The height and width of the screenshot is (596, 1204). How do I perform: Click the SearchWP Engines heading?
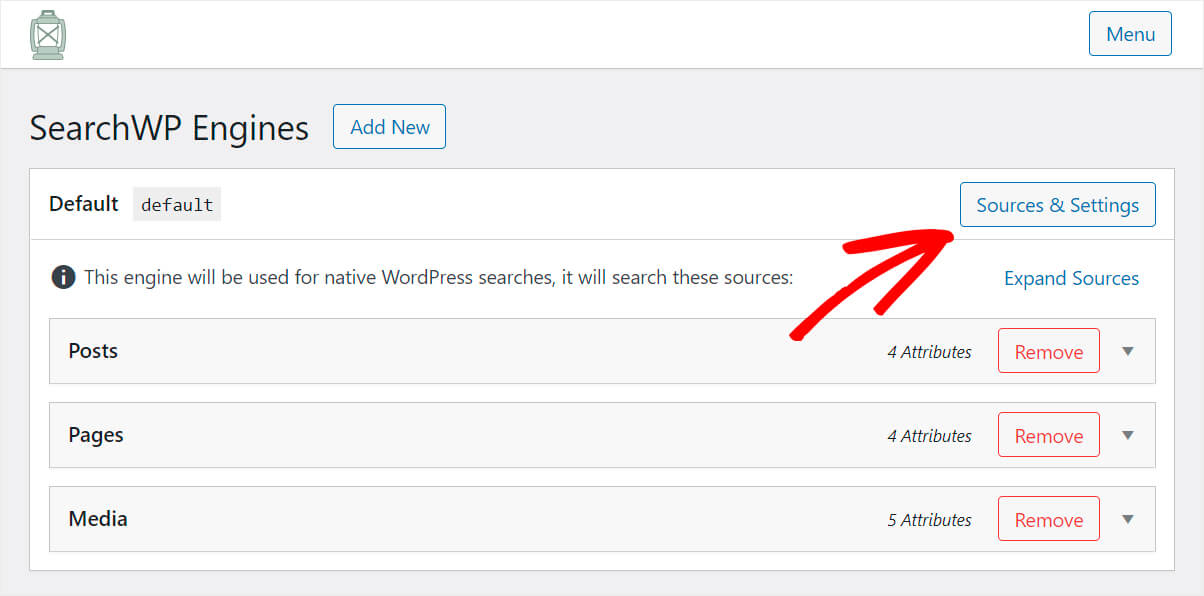pyautogui.click(x=169, y=128)
